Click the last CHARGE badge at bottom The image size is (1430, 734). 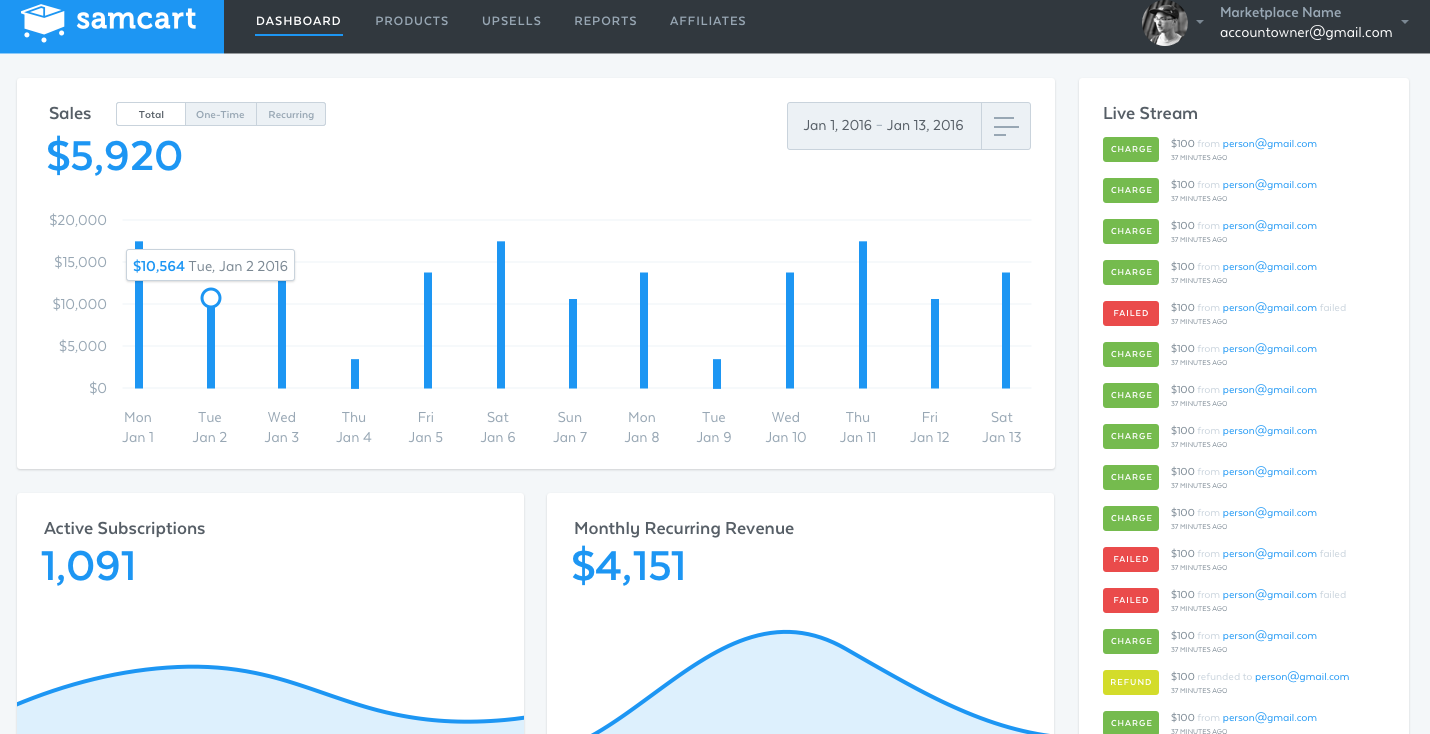coord(1131,723)
